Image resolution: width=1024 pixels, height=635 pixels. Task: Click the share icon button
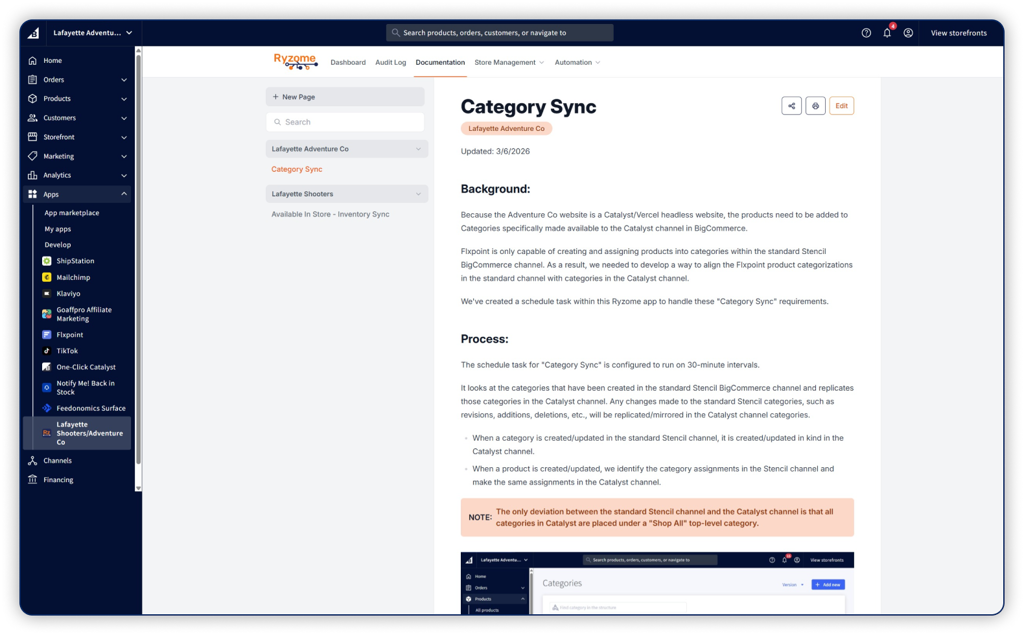[791, 106]
